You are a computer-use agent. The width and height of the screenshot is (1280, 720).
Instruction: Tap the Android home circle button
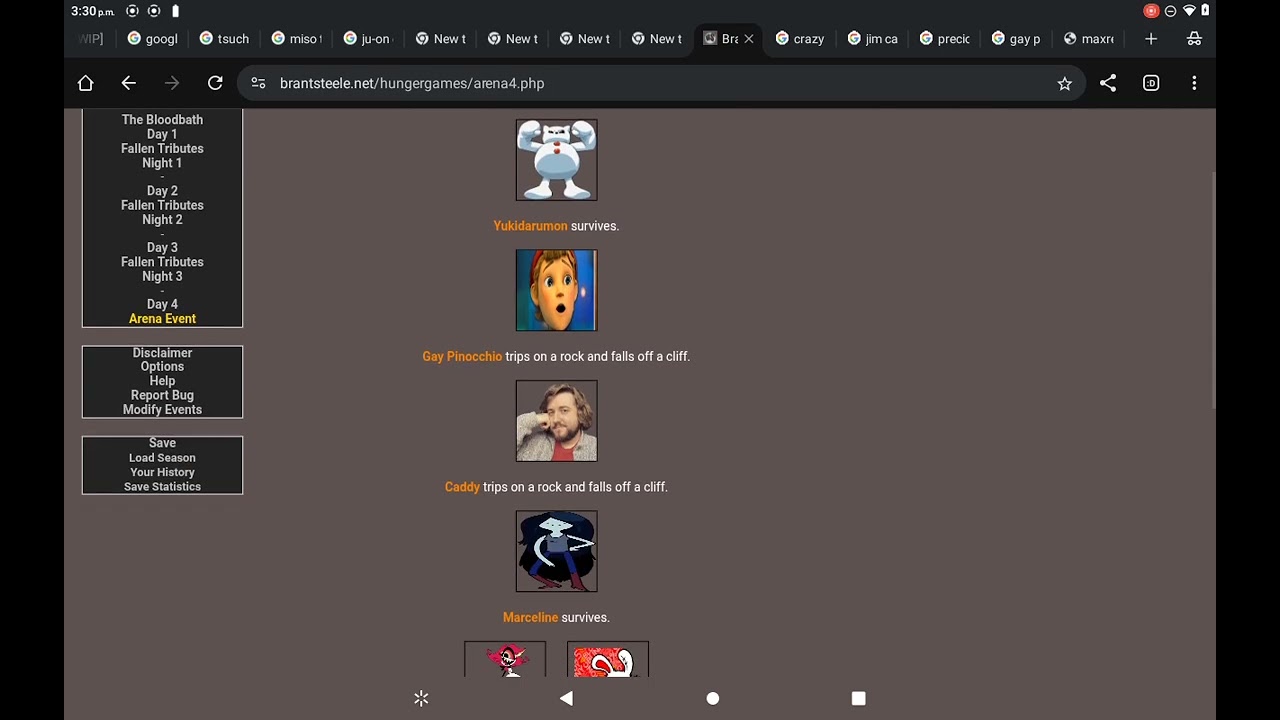pyautogui.click(x=712, y=698)
